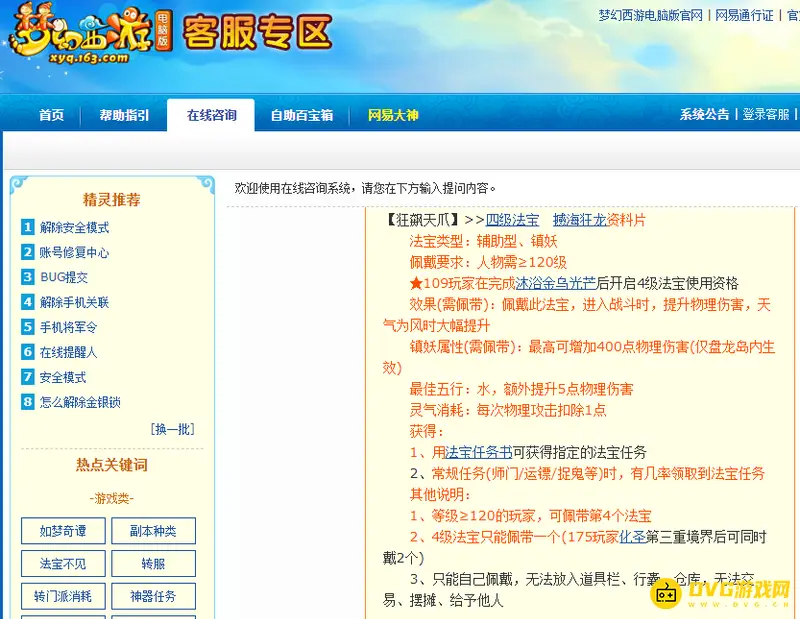800x619 pixels.
Task: Click the 转服 keyword button
Action: pos(153,563)
